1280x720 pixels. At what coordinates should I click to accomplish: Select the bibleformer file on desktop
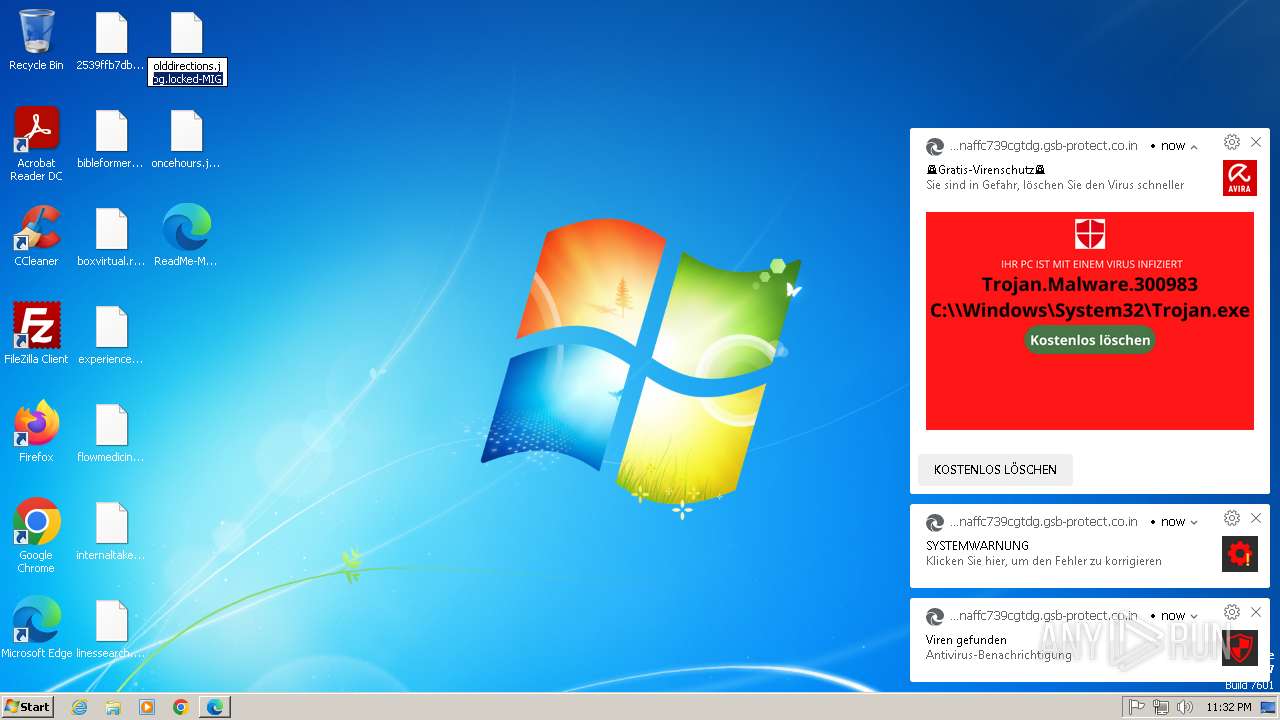coord(111,138)
